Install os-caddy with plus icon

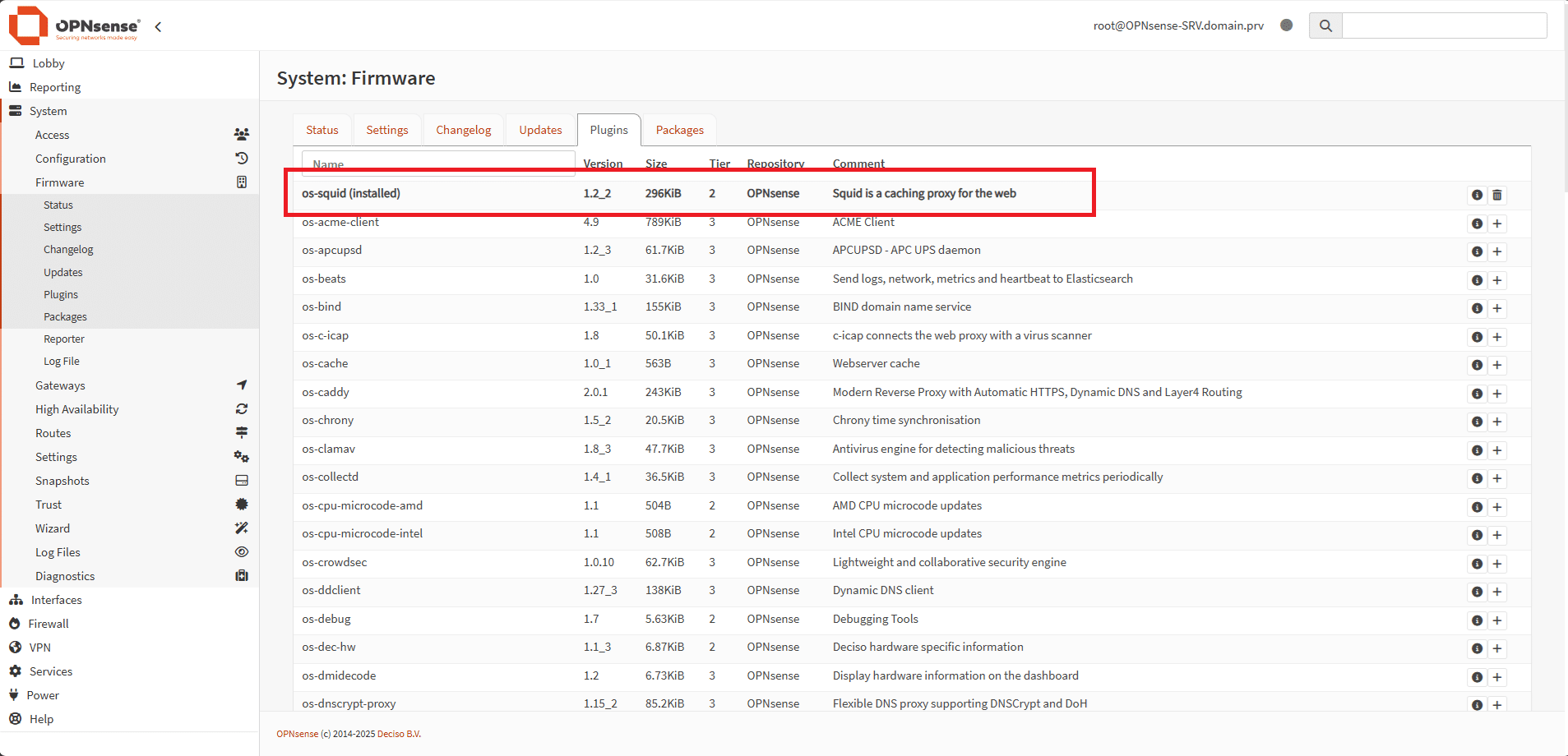pos(1497,394)
